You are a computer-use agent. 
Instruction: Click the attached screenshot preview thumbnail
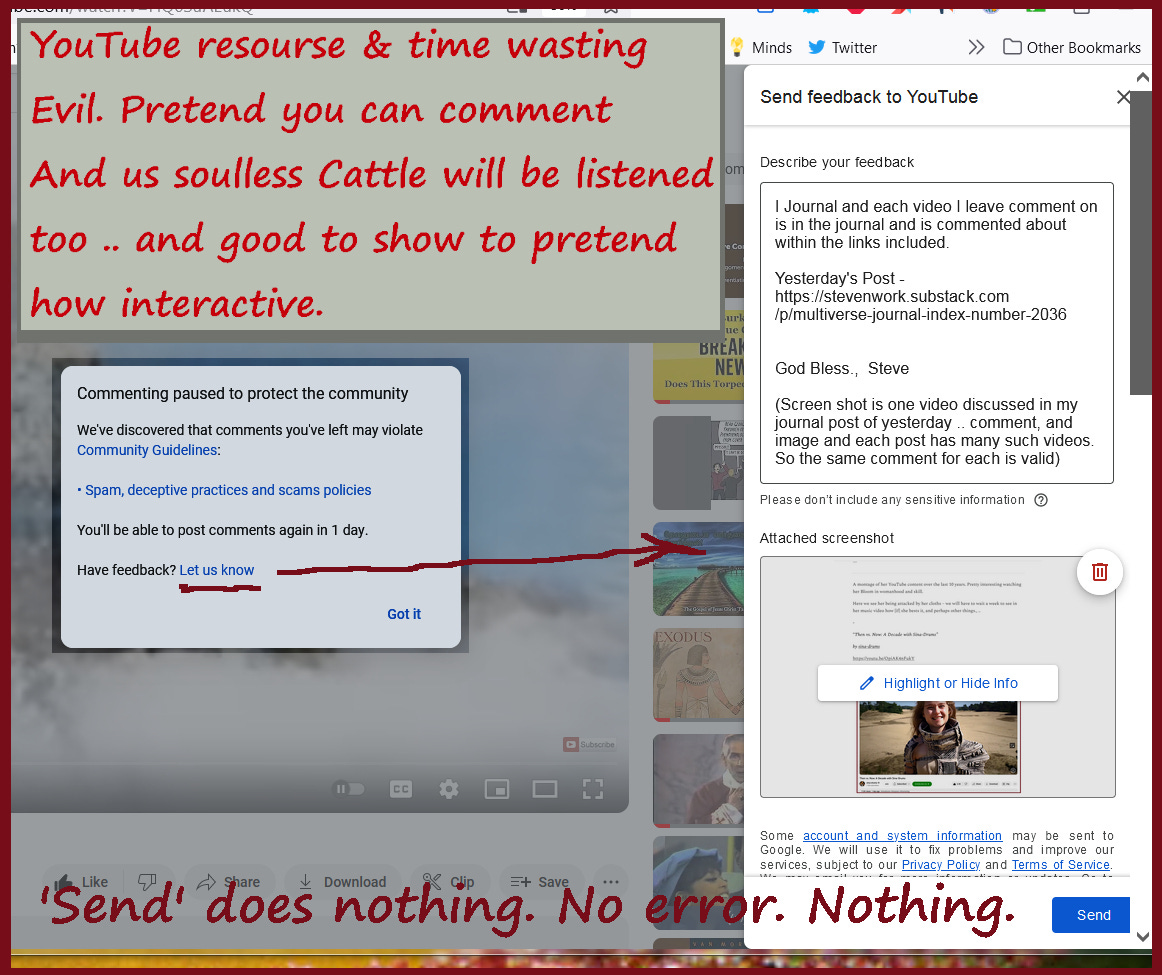point(937,677)
